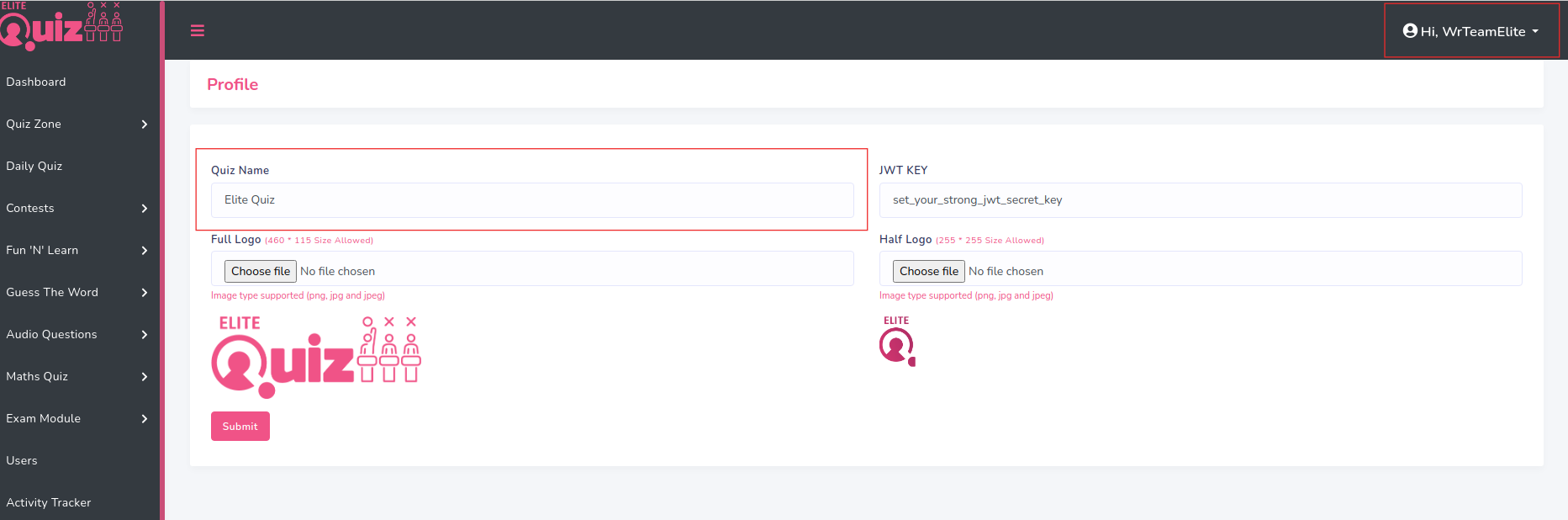This screenshot has height=520, width=1568.
Task: Click the user avatar icon in header
Action: [1410, 31]
